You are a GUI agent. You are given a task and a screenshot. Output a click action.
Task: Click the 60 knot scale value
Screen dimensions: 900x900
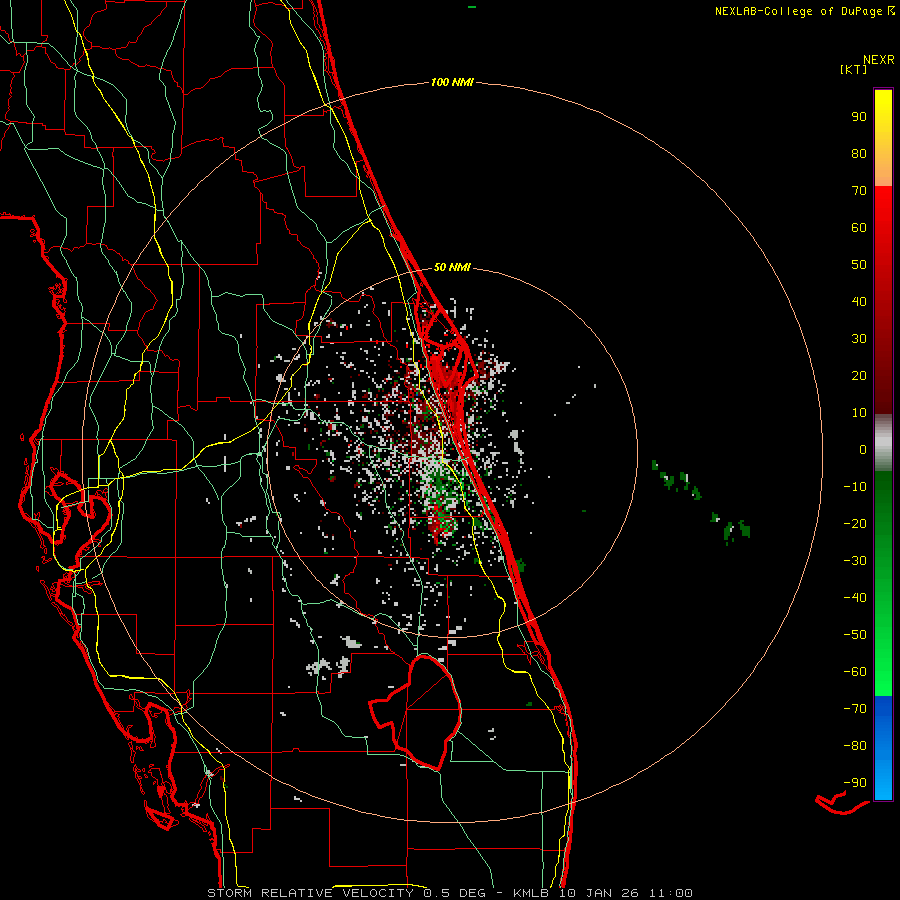click(x=859, y=228)
